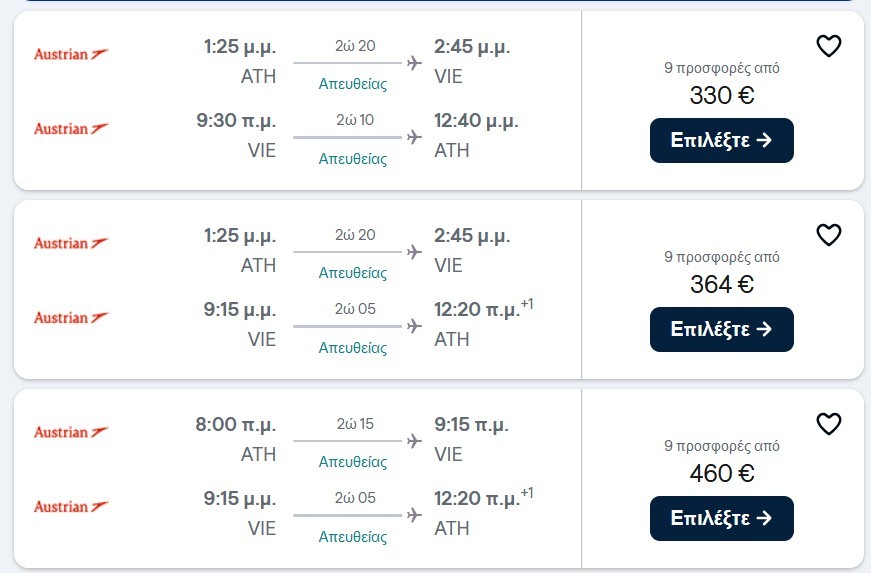
Task: Click Austrian logo of 9:30 π.μ. return flight
Action: coord(71,128)
